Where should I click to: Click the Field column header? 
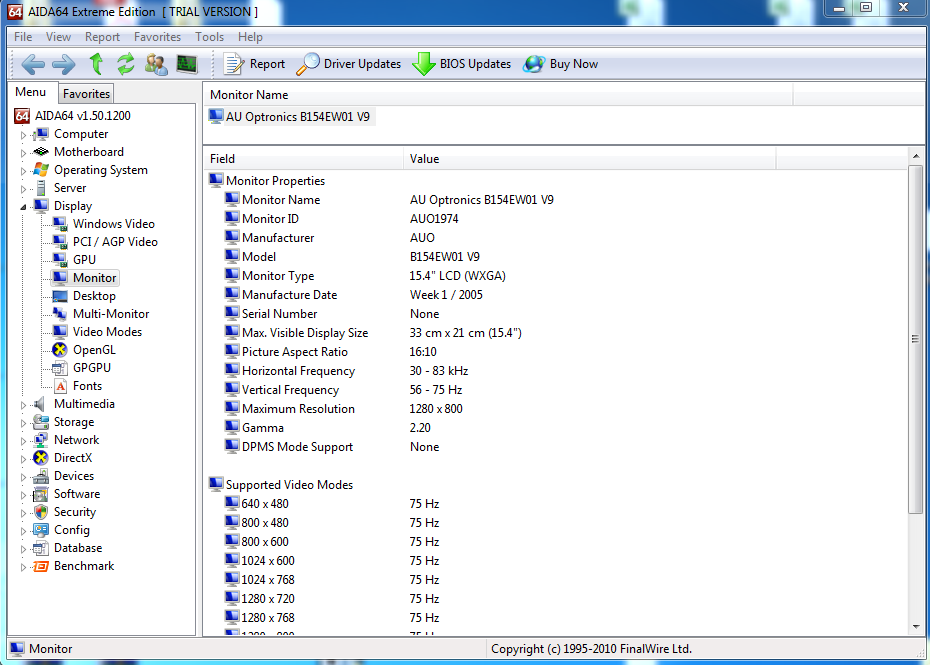[304, 159]
